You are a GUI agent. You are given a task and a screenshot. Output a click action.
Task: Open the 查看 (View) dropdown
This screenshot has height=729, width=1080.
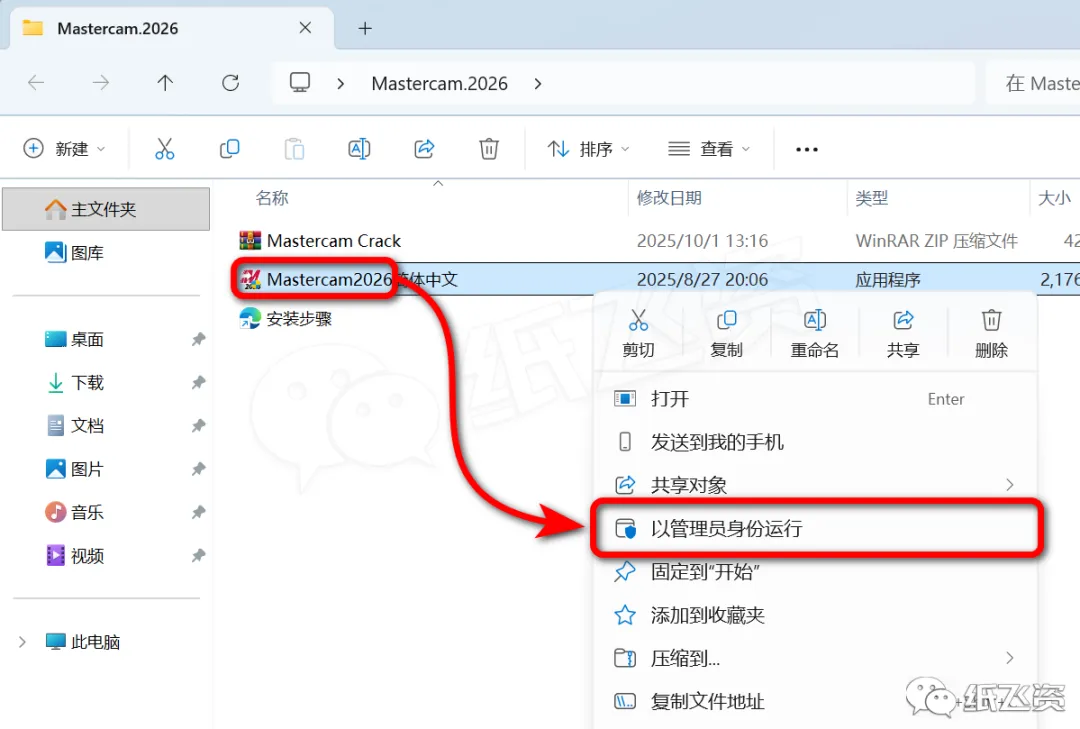(709, 149)
